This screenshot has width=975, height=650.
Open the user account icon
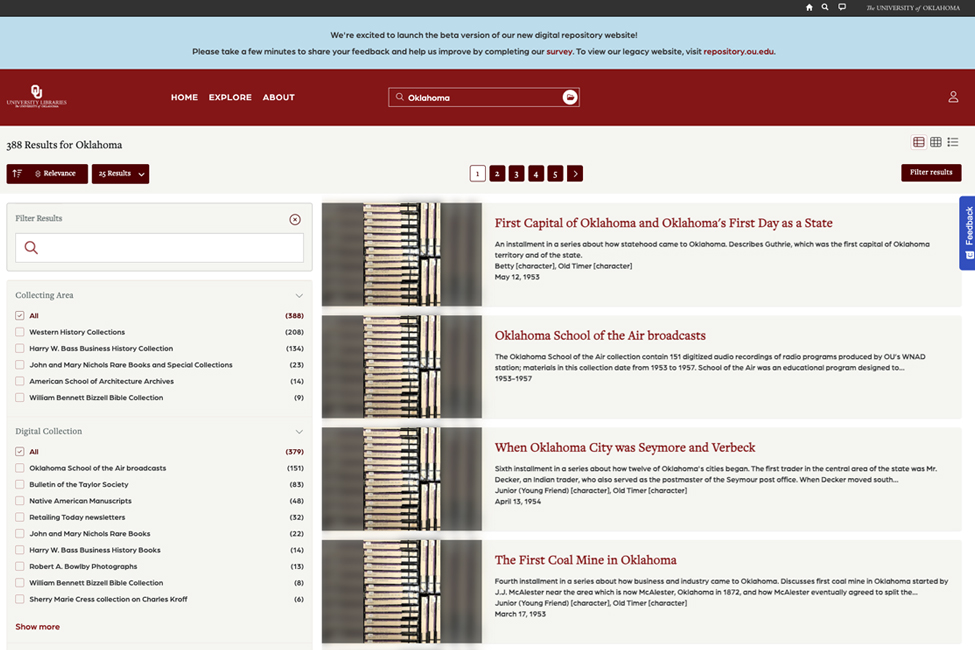coord(953,97)
